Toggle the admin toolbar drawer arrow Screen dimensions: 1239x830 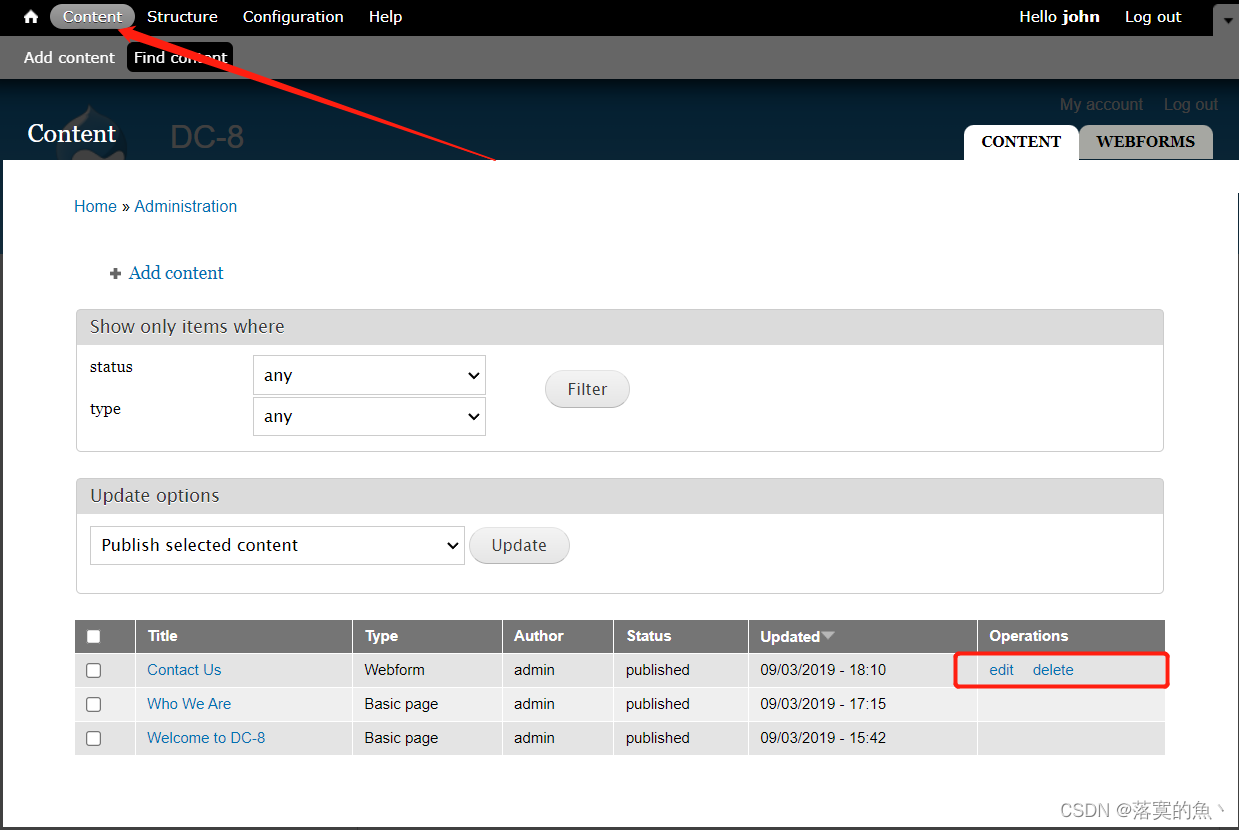click(1227, 18)
